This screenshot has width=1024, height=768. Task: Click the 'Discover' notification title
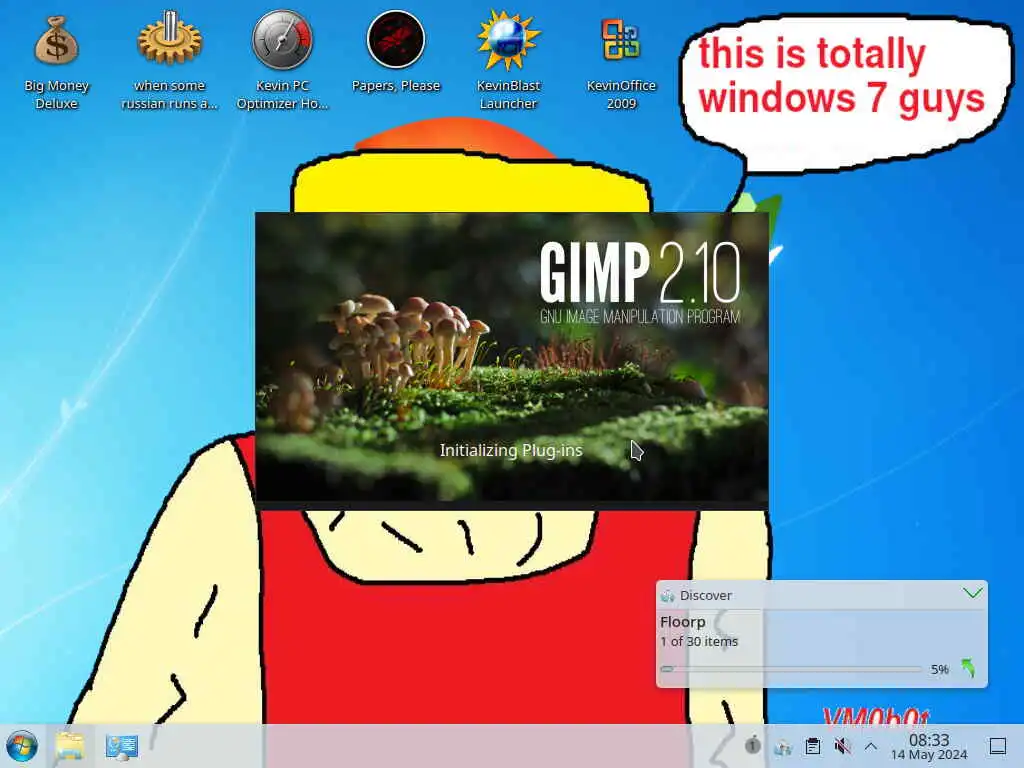tap(705, 596)
